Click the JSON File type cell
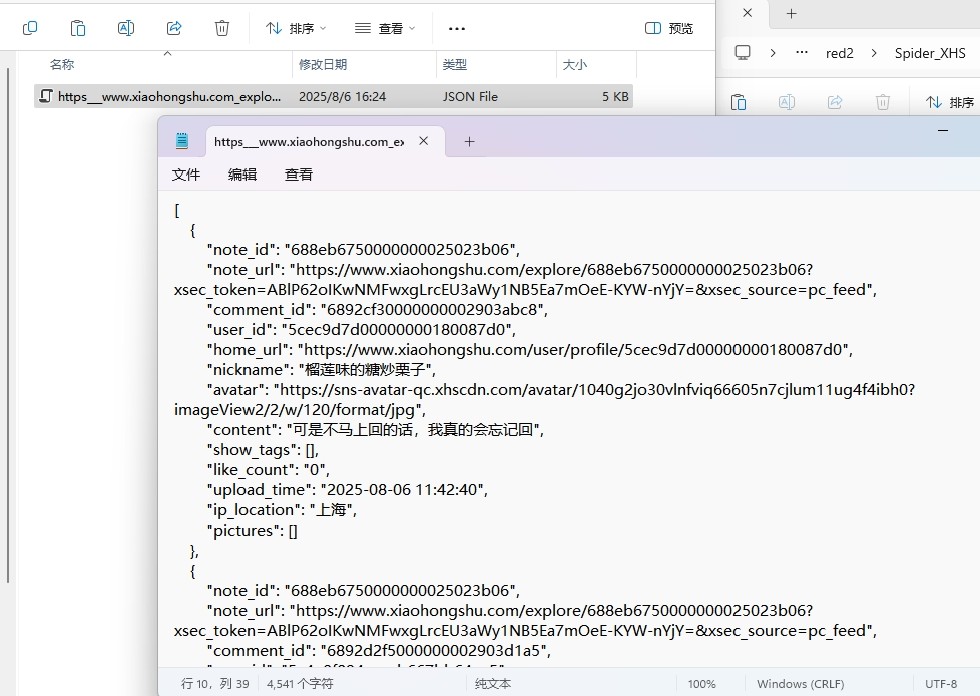 (470, 97)
